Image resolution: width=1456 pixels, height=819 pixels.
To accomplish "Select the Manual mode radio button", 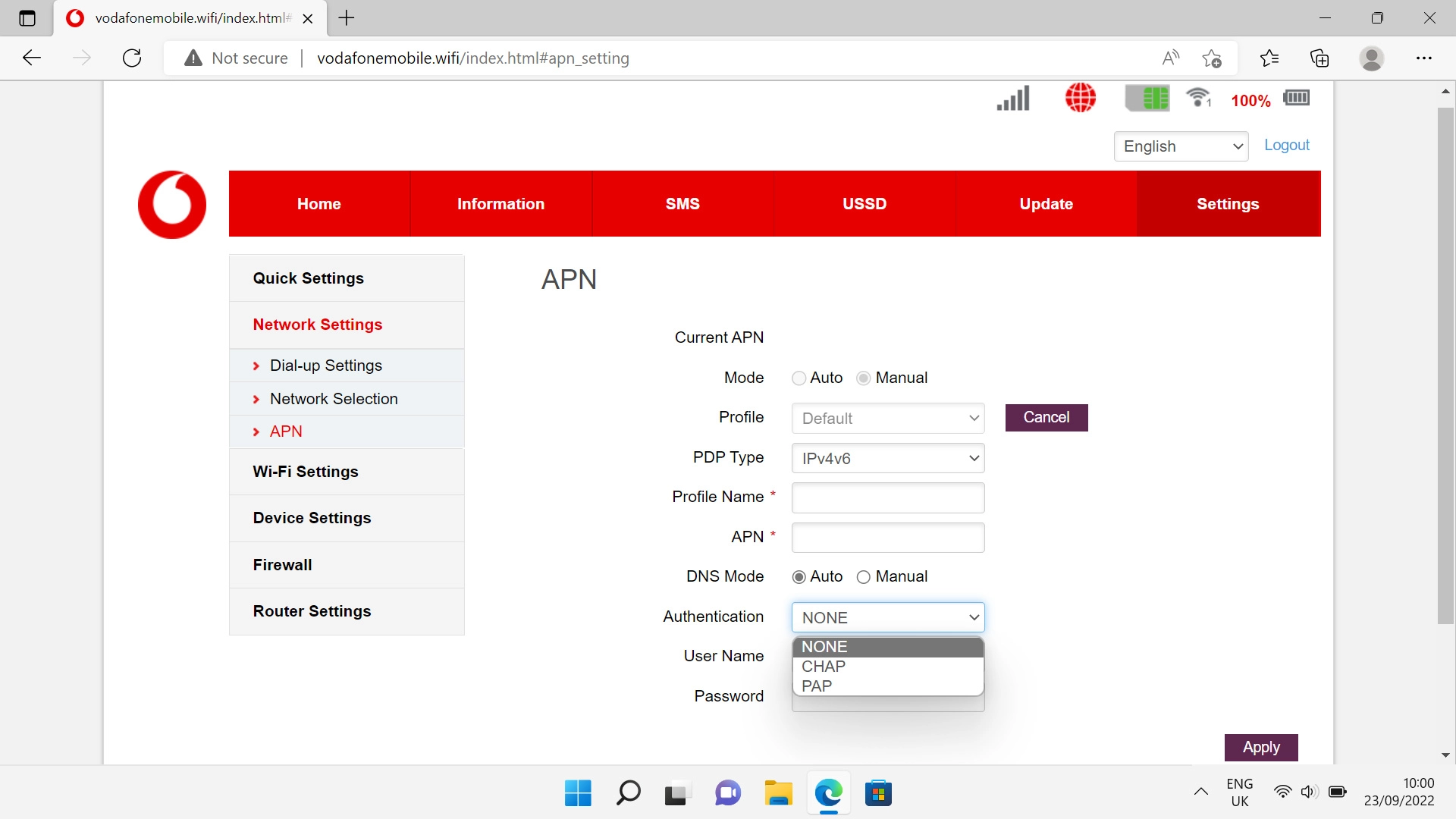I will 864,378.
